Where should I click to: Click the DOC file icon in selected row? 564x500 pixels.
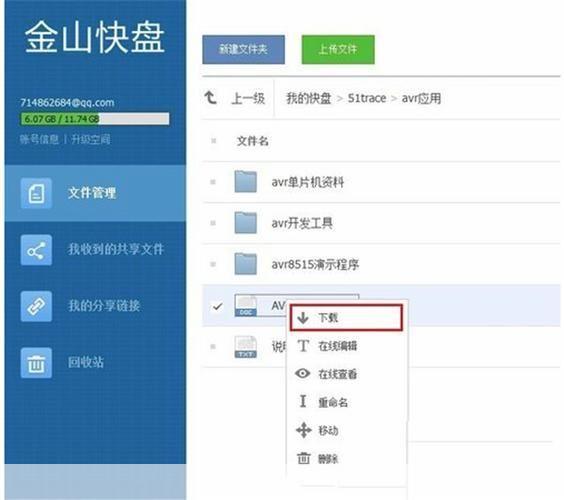pos(246,306)
